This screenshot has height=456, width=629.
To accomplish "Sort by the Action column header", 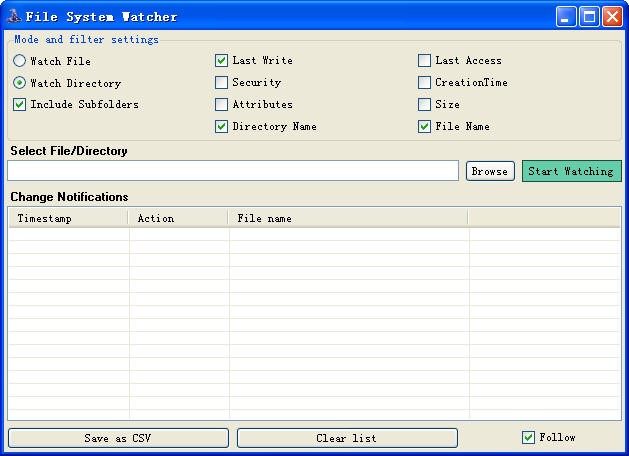I will click(179, 218).
